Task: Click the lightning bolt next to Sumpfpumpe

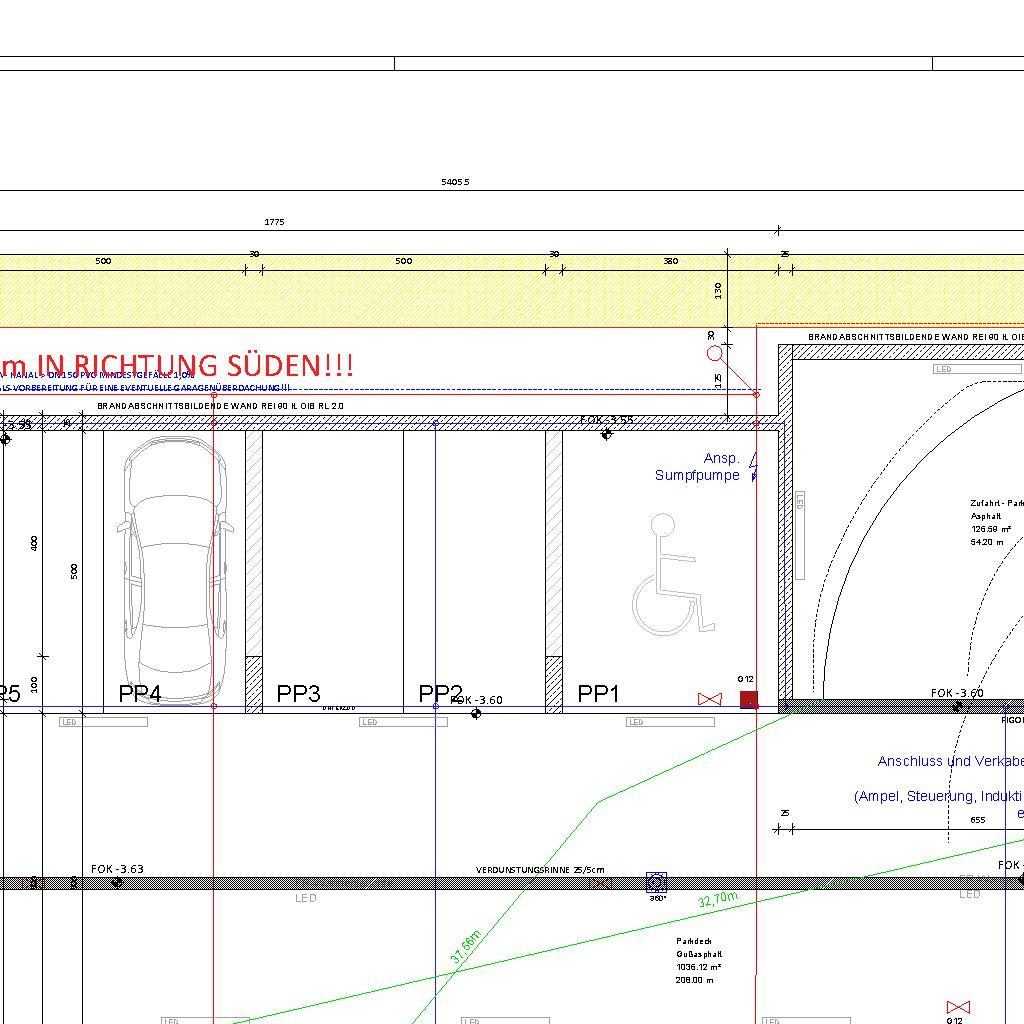Action: click(754, 470)
